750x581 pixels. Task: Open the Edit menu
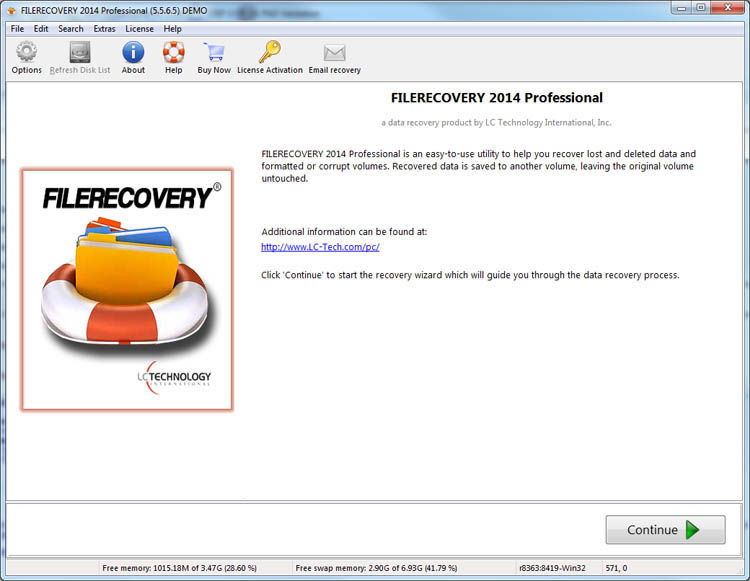[x=41, y=29]
